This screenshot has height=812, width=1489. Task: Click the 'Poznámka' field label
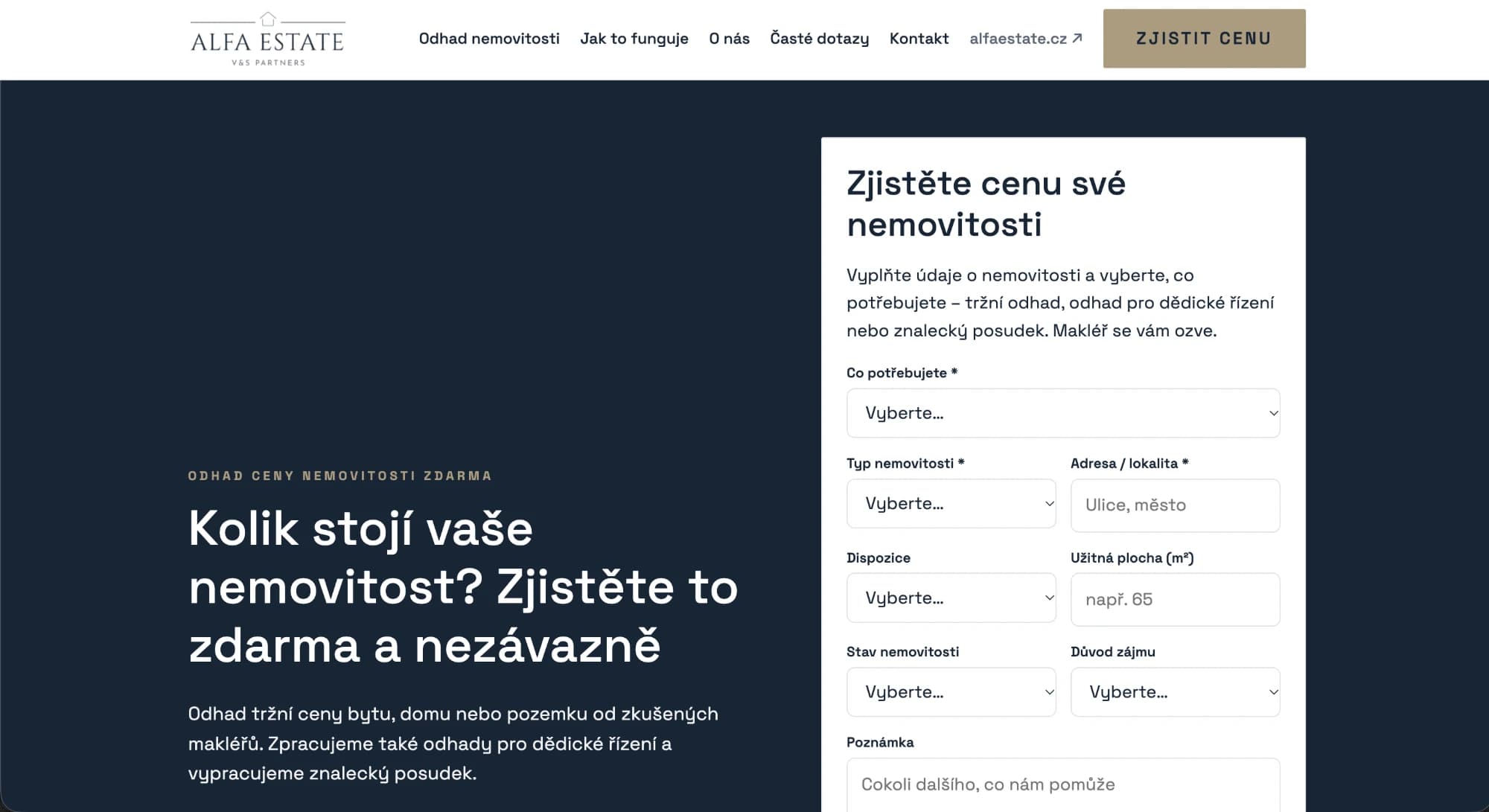tap(880, 742)
